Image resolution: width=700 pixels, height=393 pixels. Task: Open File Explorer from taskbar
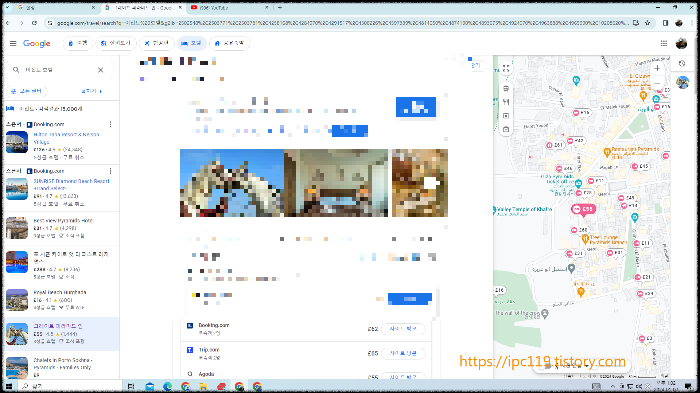click(203, 386)
